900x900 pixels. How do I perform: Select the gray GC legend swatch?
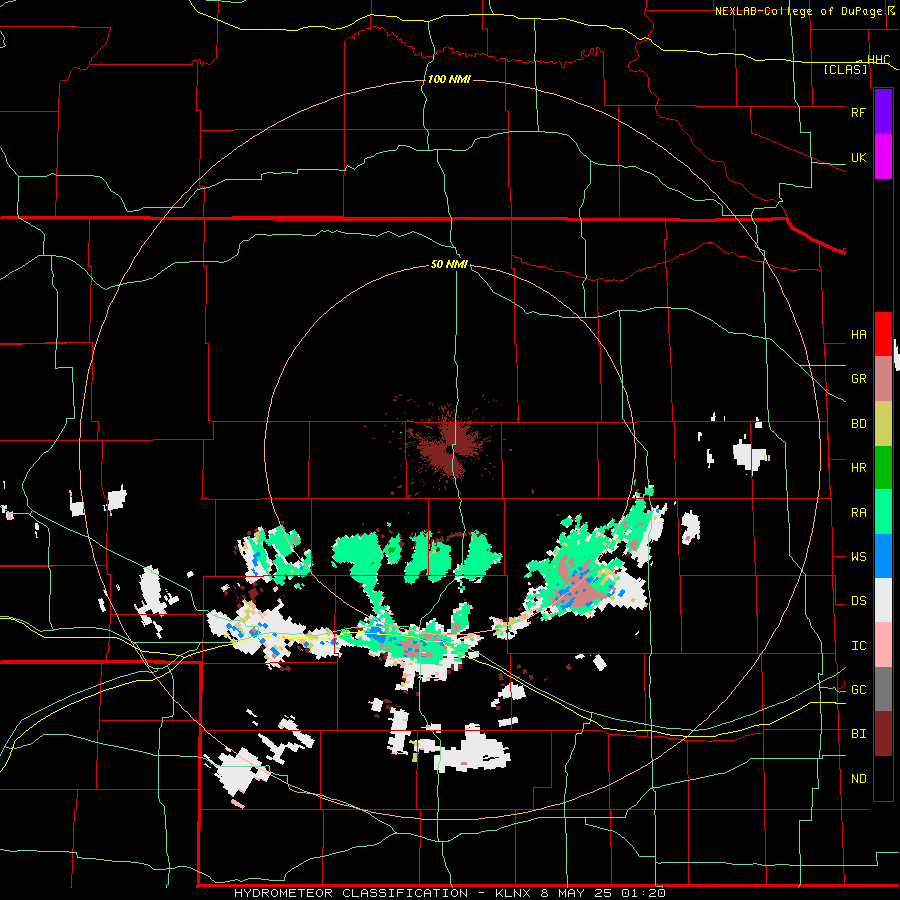[x=883, y=689]
